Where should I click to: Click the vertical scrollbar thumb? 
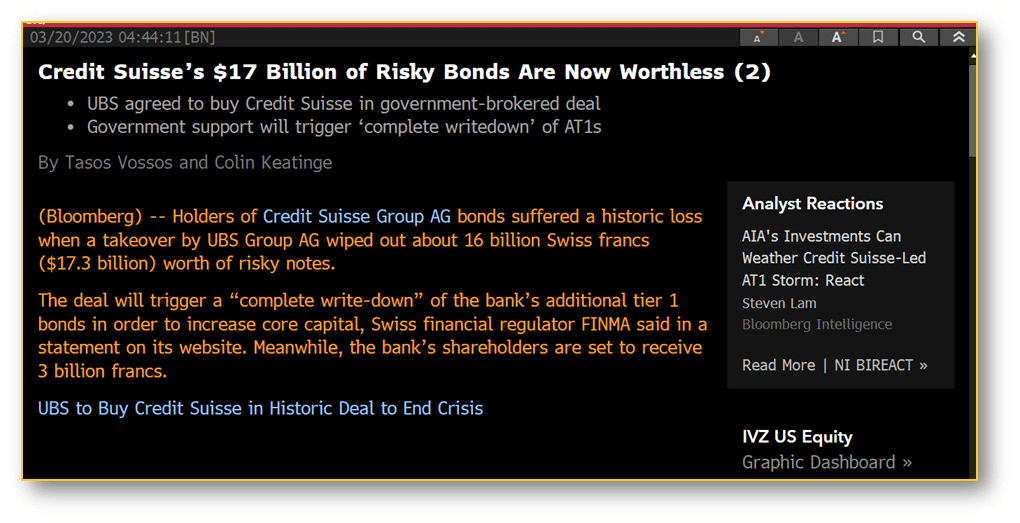pyautogui.click(x=973, y=109)
